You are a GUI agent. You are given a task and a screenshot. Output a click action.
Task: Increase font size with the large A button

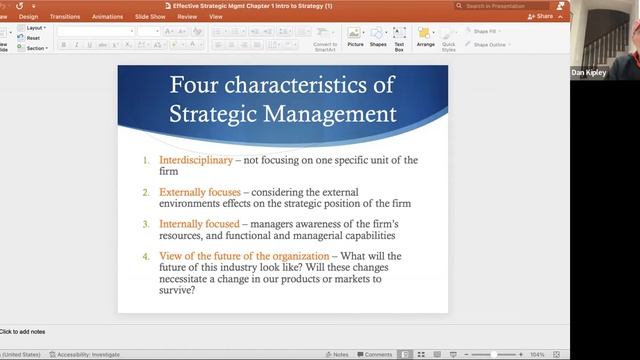point(169,31)
